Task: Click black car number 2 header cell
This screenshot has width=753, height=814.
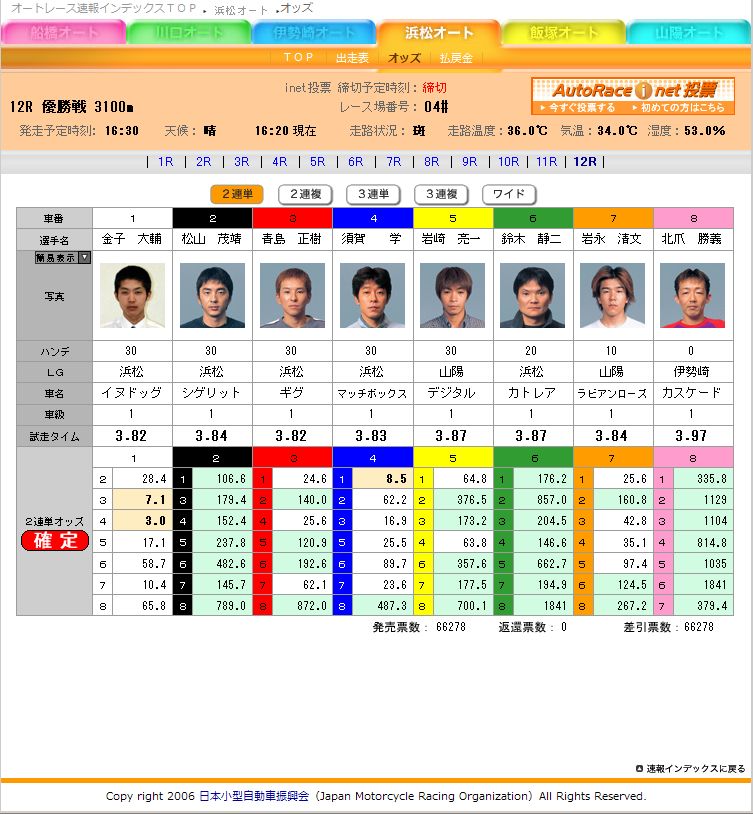Action: coord(212,218)
